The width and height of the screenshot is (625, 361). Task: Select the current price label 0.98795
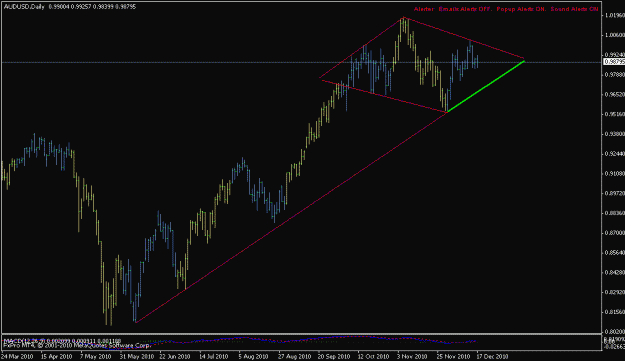click(x=614, y=62)
